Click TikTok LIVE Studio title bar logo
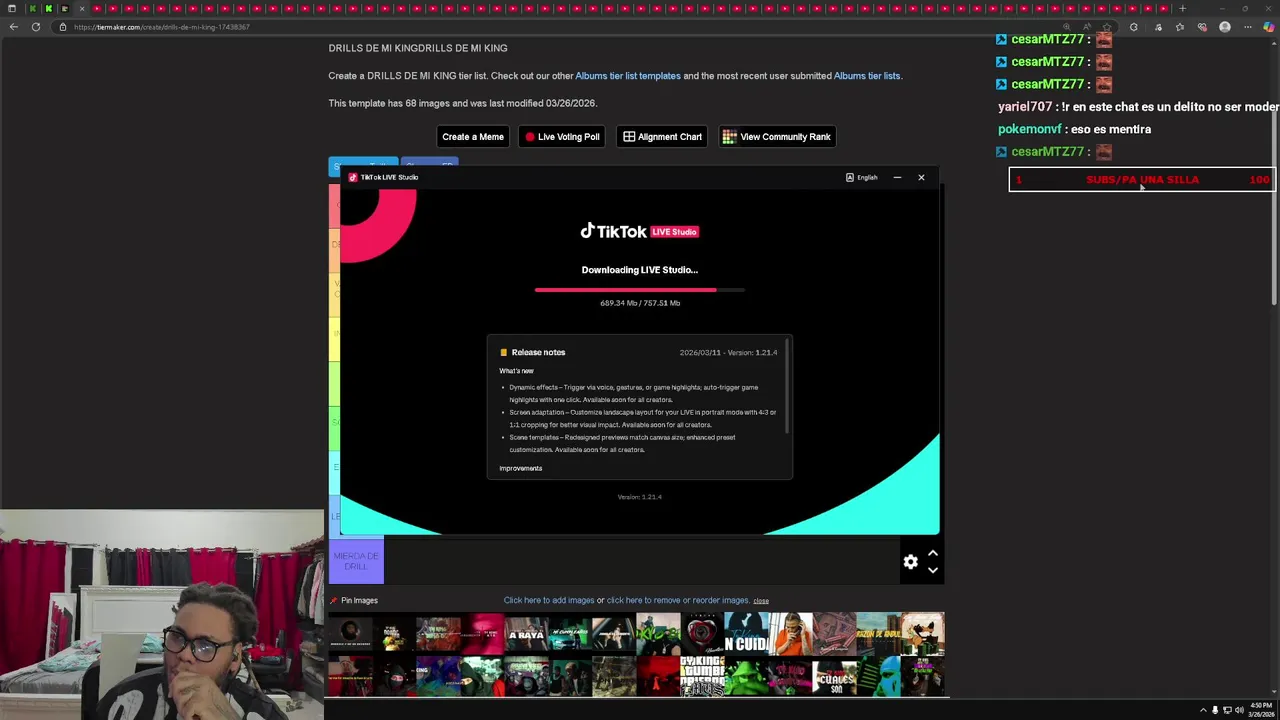 [x=353, y=177]
